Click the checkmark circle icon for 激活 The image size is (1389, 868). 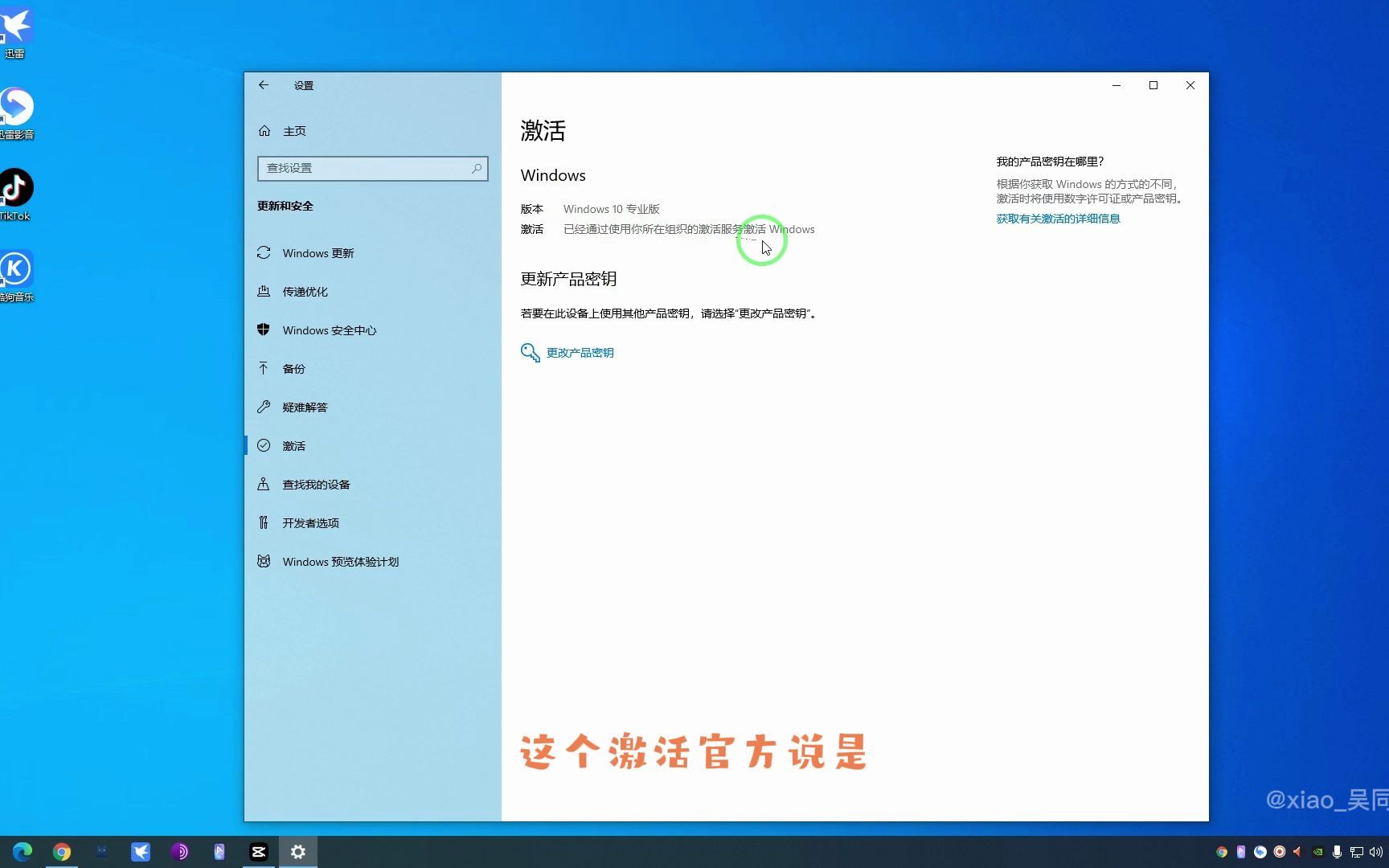coord(264,445)
